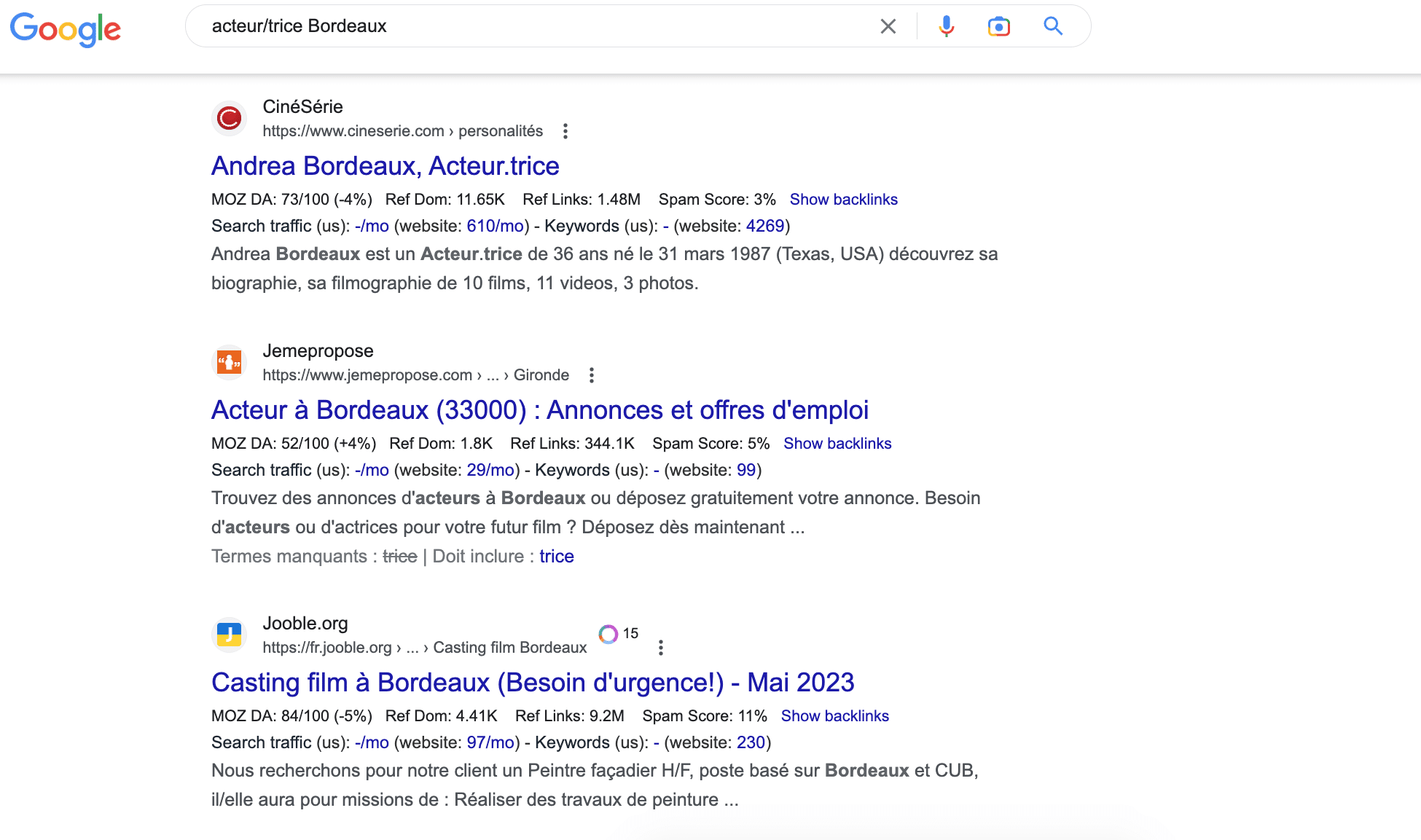The width and height of the screenshot is (1421, 840).
Task: Open more options for CinéSérie result
Action: pos(565,131)
